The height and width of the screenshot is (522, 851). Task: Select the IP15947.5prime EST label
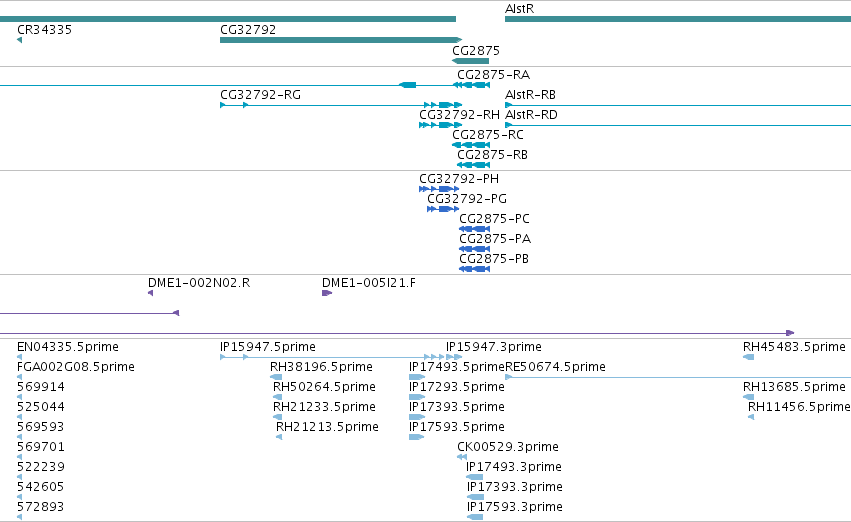268,347
